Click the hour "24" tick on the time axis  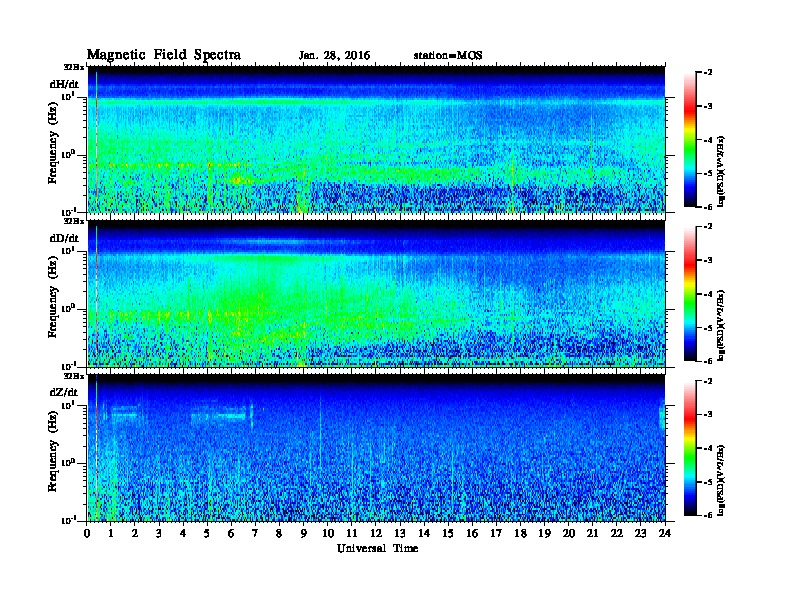(x=665, y=533)
